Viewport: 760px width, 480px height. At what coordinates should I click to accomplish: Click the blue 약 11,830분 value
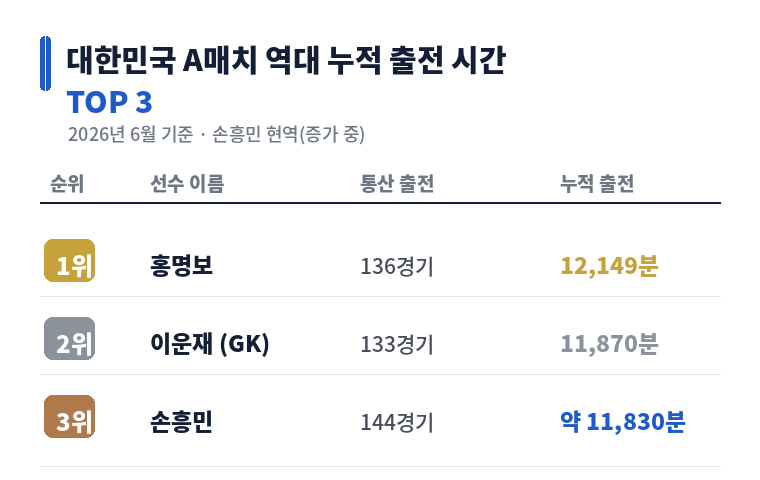[x=623, y=422]
